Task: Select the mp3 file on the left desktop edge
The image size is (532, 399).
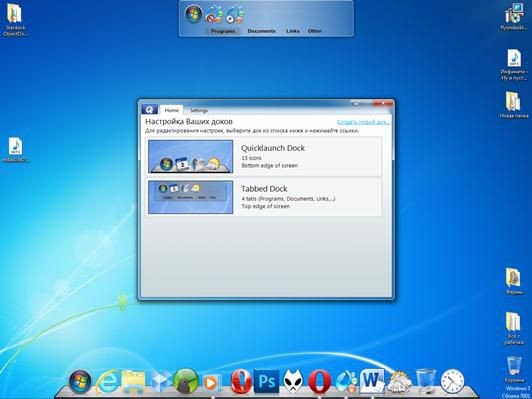Action: pyautogui.click(x=15, y=150)
